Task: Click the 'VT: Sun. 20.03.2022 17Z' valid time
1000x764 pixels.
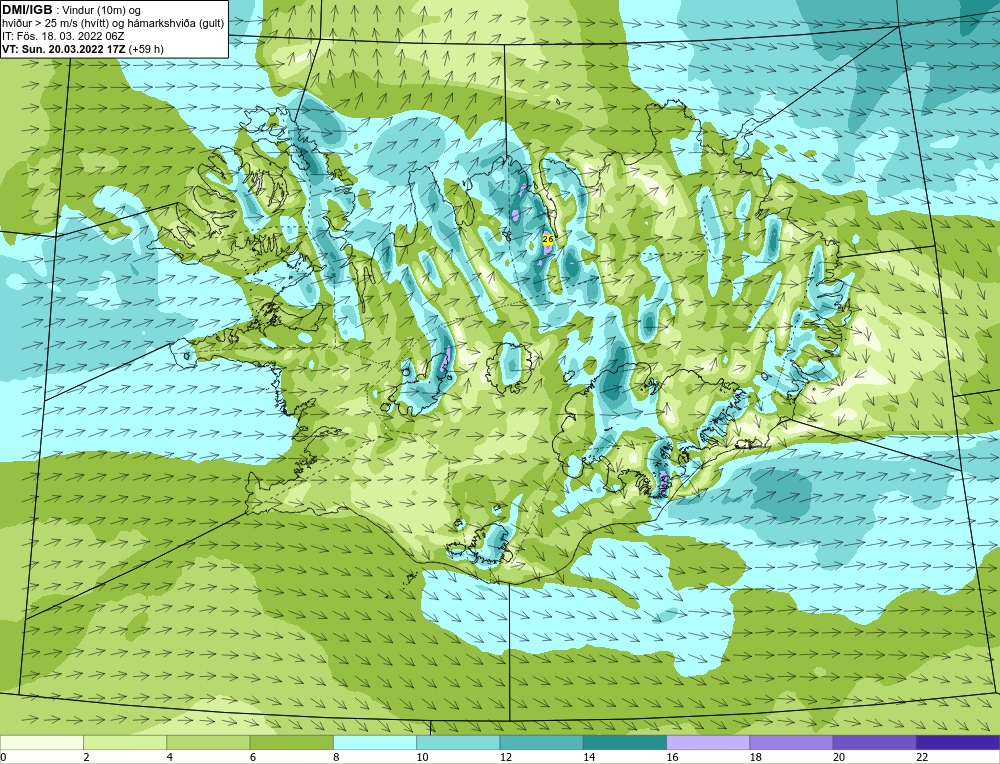Action: (64, 49)
